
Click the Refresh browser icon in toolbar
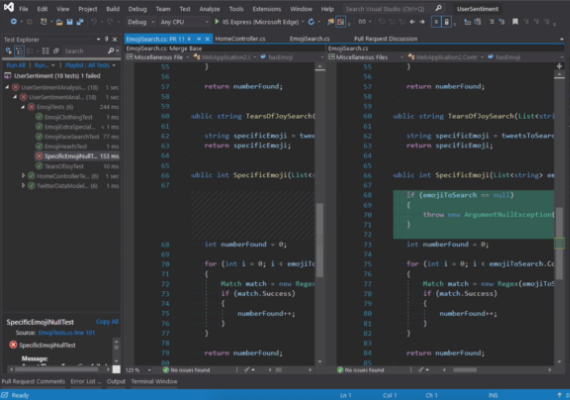pyautogui.click(x=311, y=22)
